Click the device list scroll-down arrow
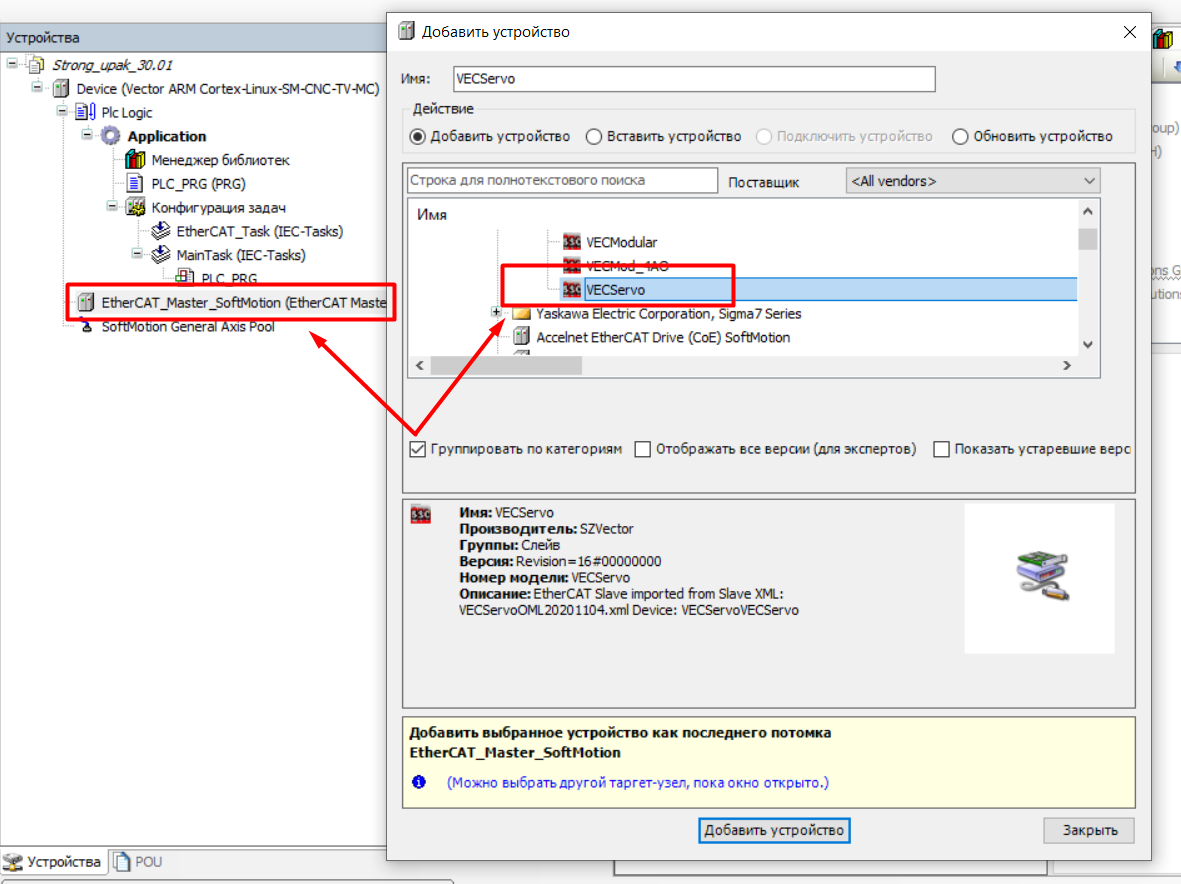 [1088, 344]
